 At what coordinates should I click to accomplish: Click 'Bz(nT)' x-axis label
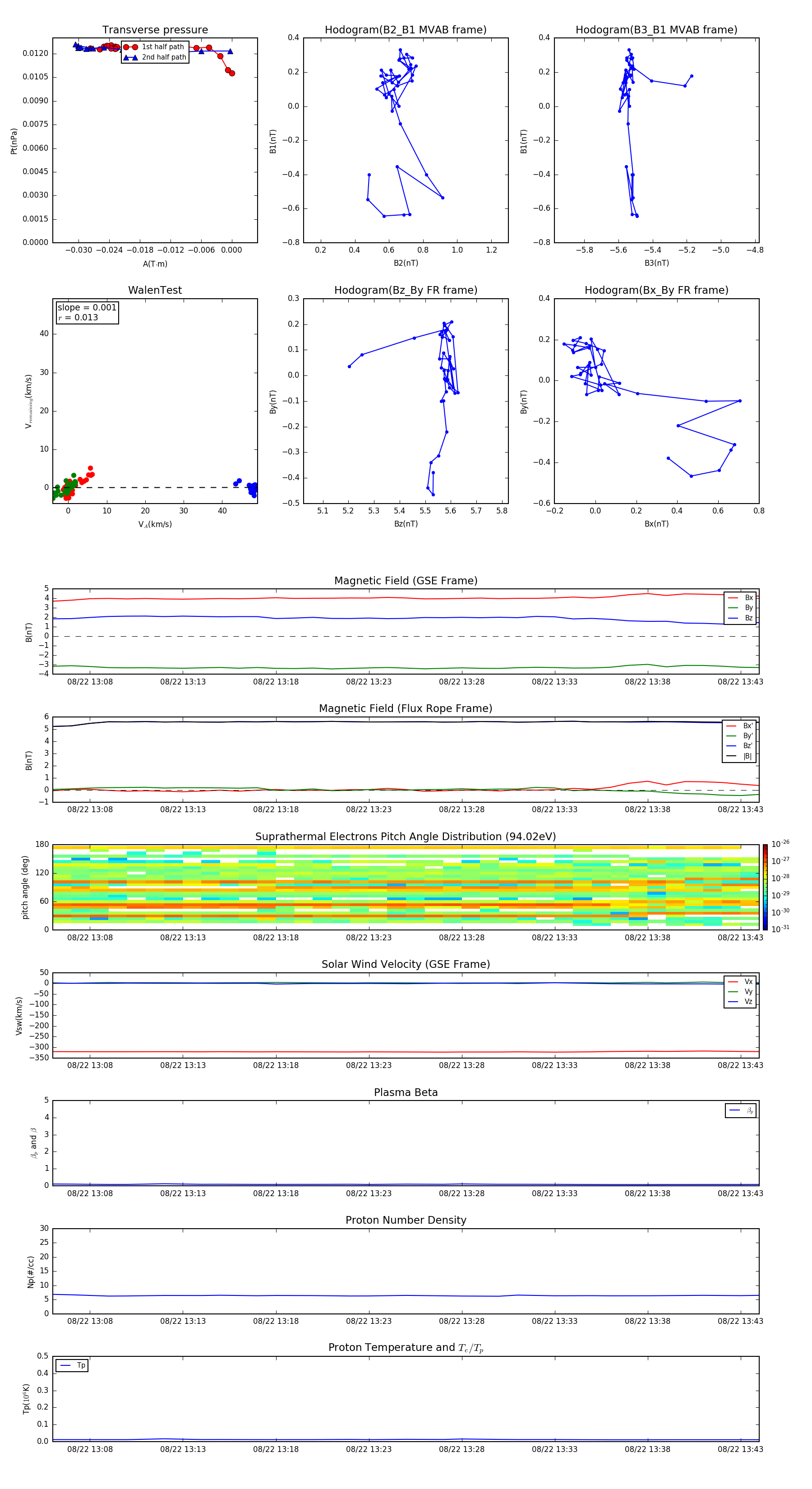pos(406,524)
